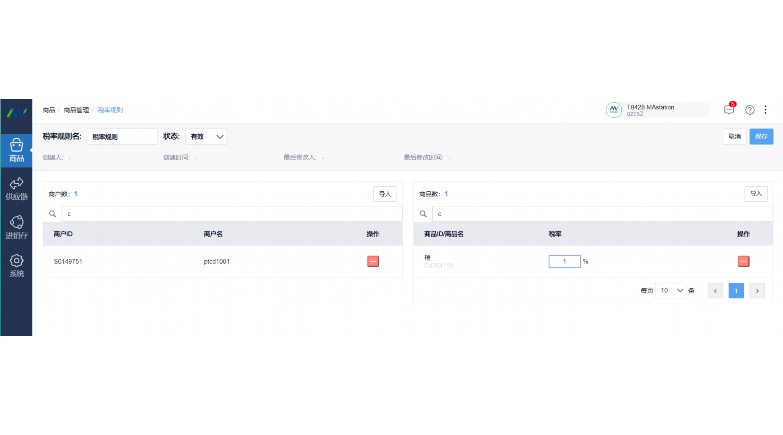Click the 商户ID column header
Screen dimensions: 783x435
[63, 234]
